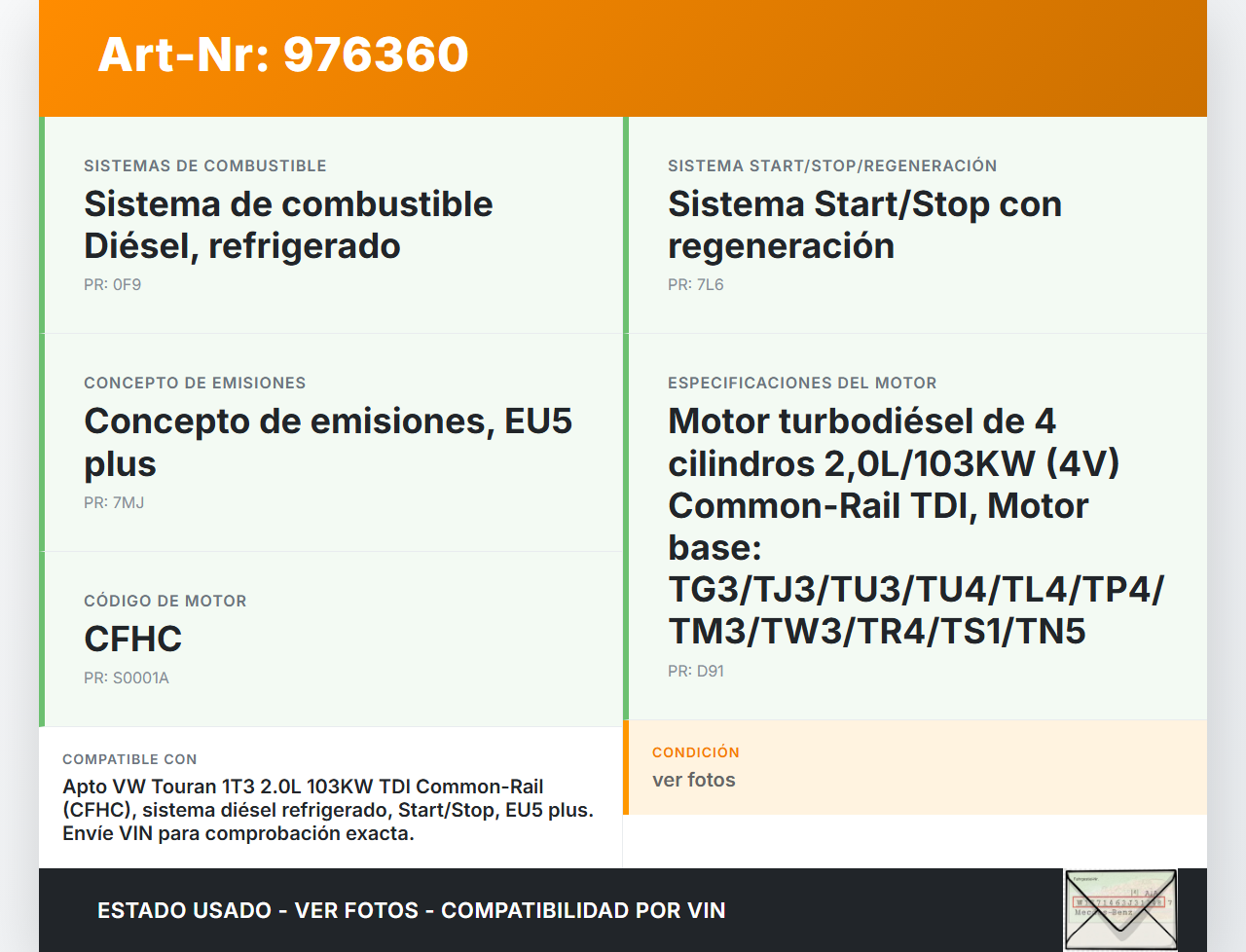The width and height of the screenshot is (1246, 952).
Task: Select the 'Motor turbodiésel de 4 cilindros' description
Action: tap(916, 526)
